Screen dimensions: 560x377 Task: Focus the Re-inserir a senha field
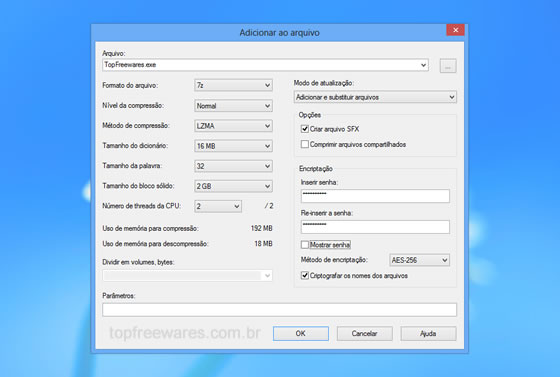click(x=375, y=227)
